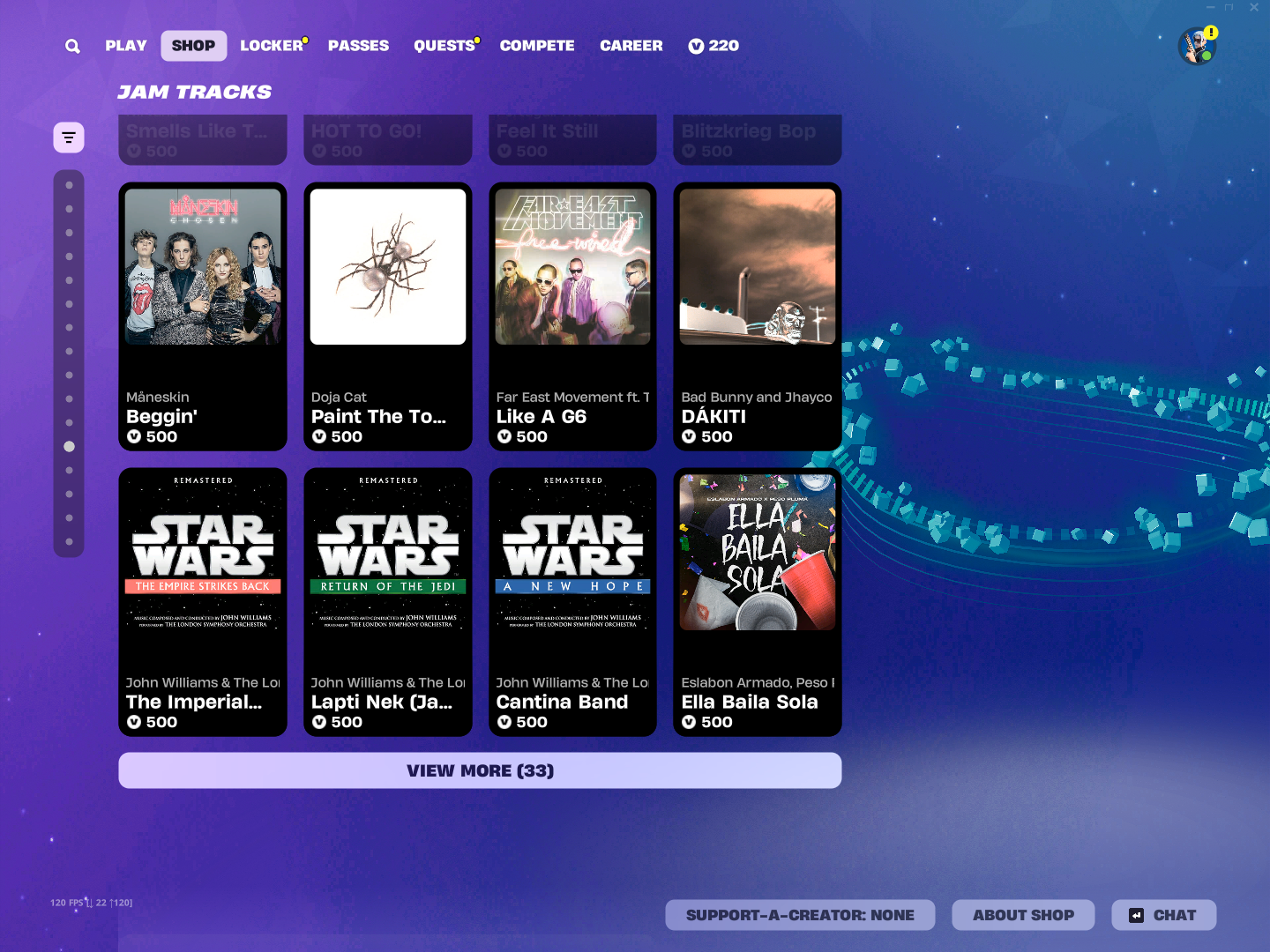Screen dimensions: 1270x952
Task: Switch to the COMPETE tab
Action: coord(537,46)
